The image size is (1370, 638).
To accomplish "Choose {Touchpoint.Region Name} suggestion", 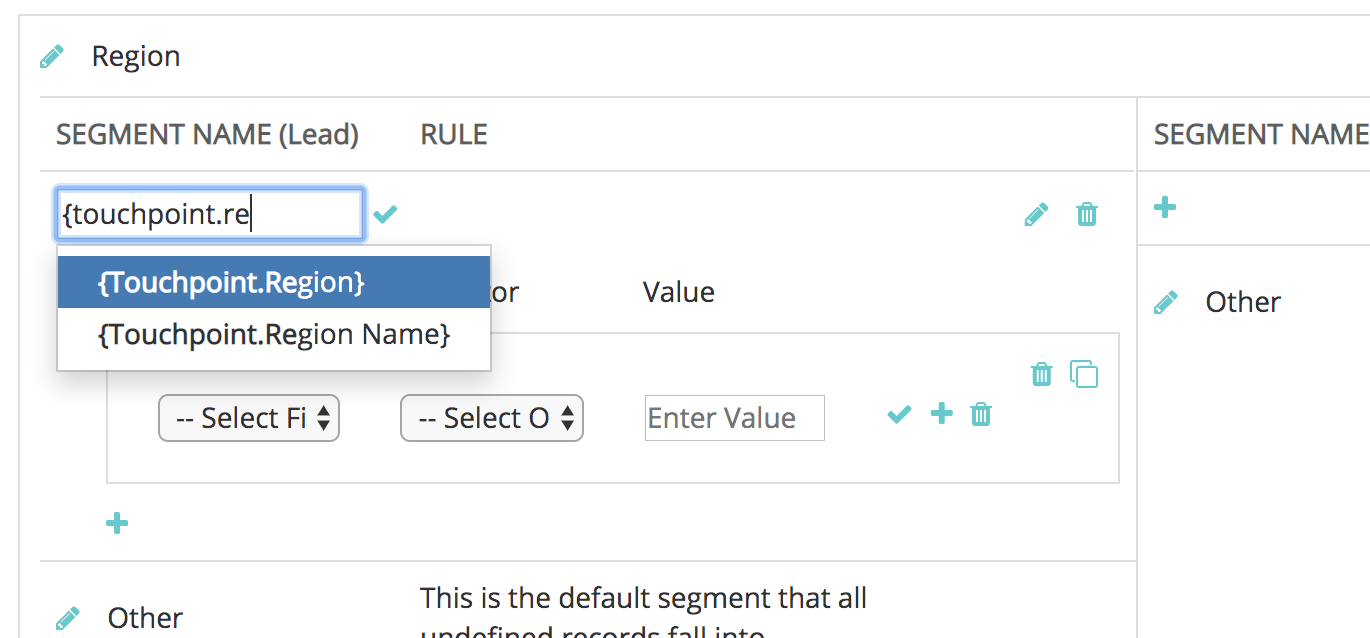I will [x=273, y=334].
